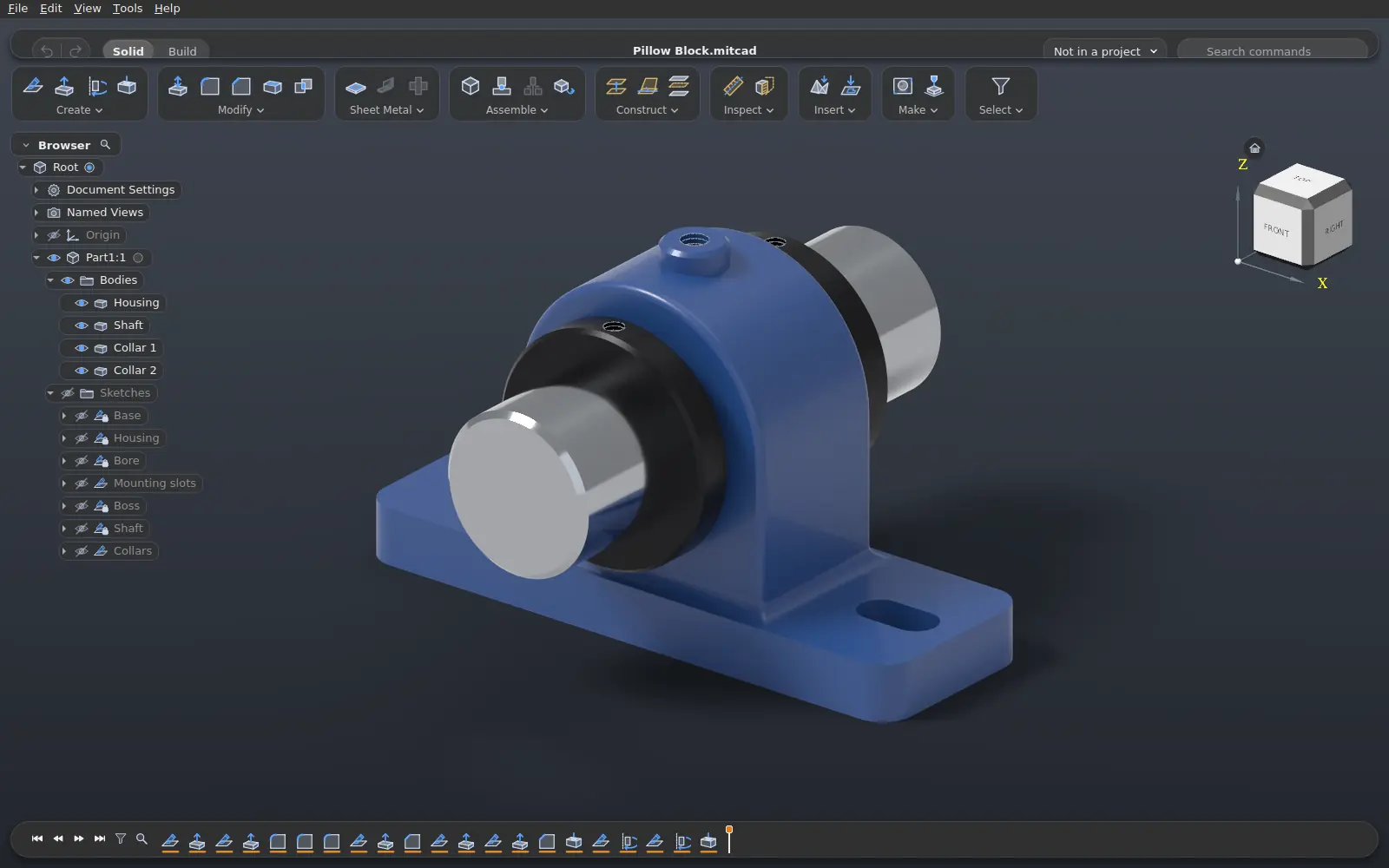The height and width of the screenshot is (868, 1389).
Task: Hide the Housing body with its eye icon
Action: [x=82, y=303]
